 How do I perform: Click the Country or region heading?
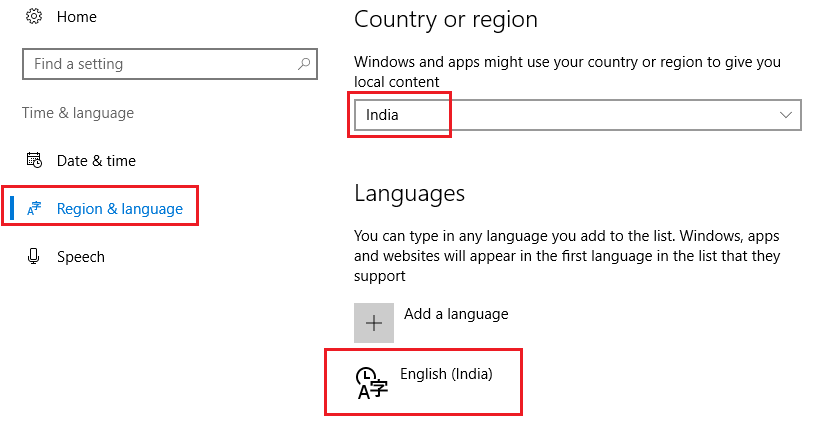point(446,19)
